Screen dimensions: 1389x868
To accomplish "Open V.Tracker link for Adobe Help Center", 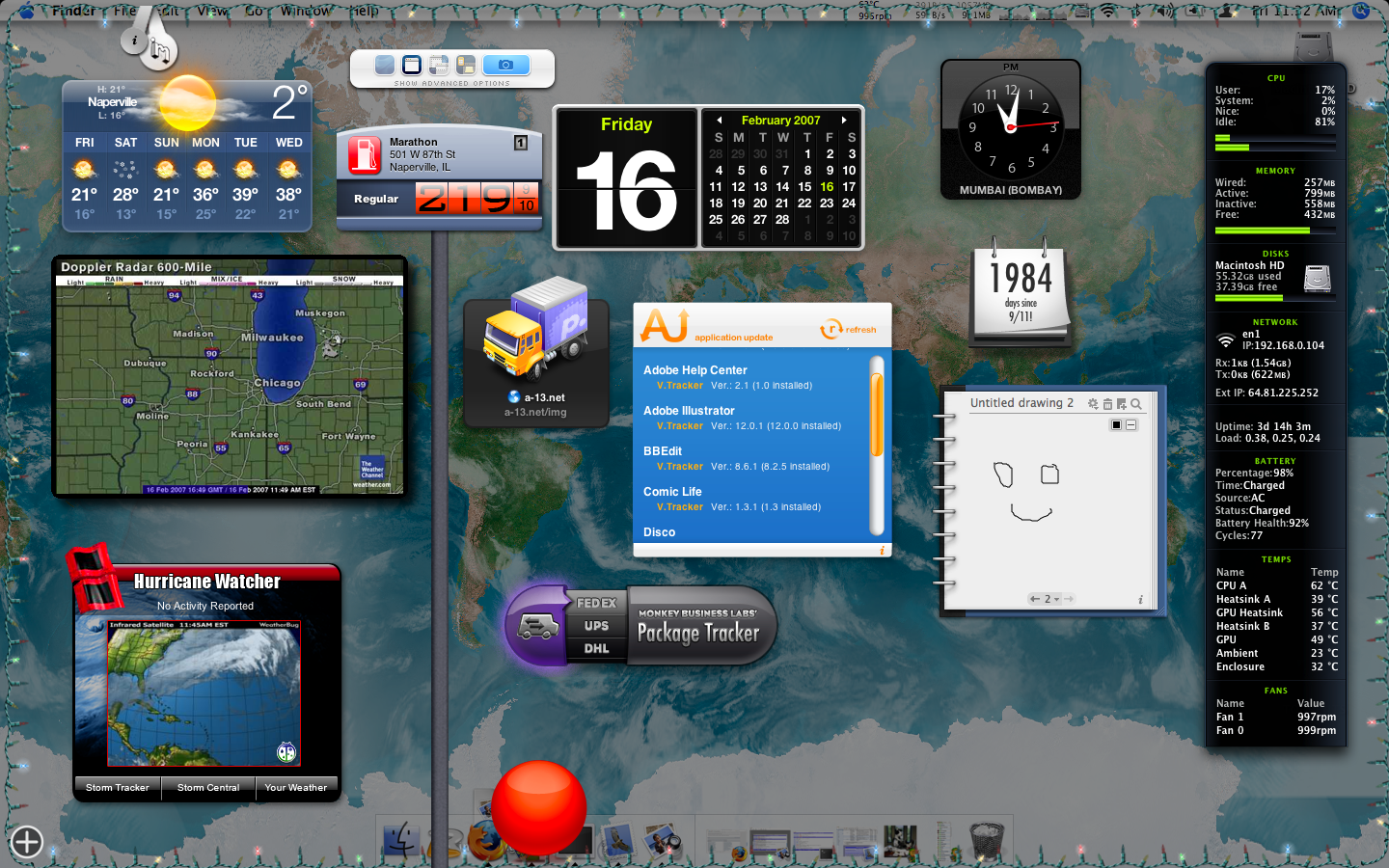I will click(680, 386).
